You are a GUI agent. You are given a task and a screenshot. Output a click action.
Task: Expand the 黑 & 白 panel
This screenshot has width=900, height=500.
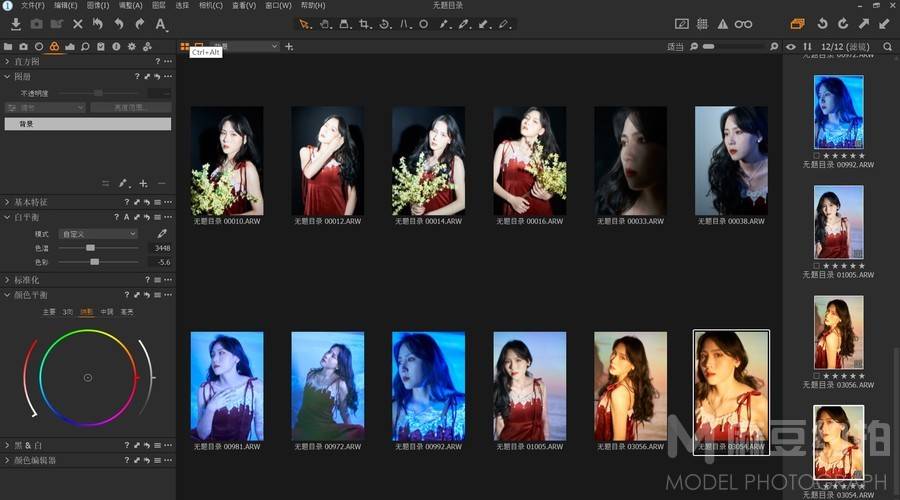click(x=7, y=445)
